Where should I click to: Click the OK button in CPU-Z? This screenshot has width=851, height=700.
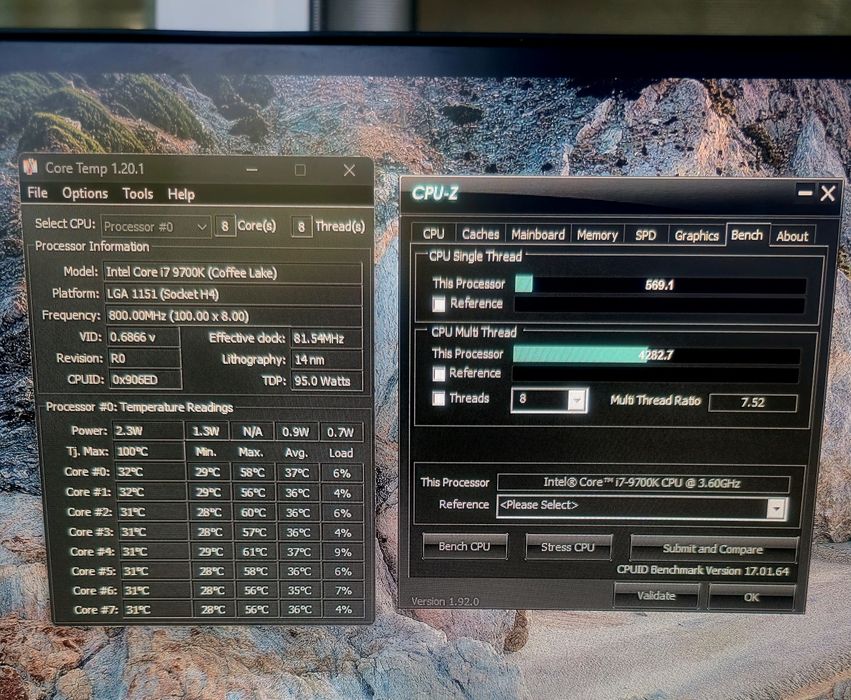point(751,596)
